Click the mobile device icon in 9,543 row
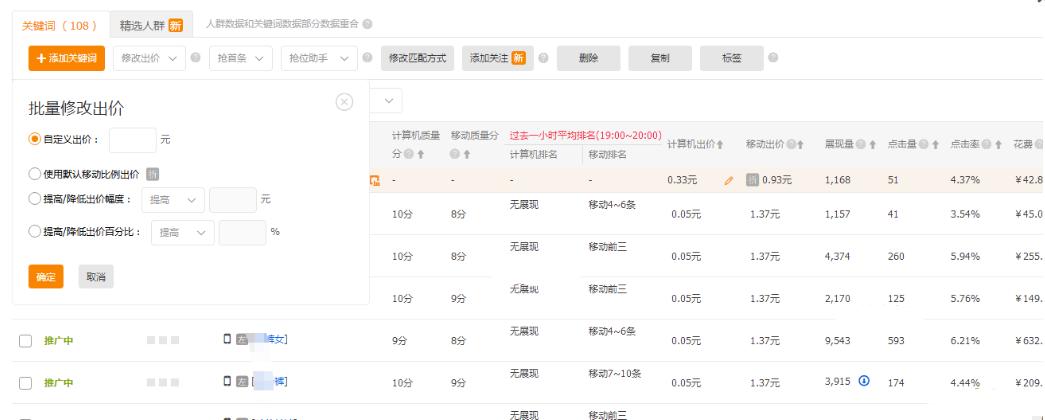This screenshot has height=420, width=1045. [227, 339]
